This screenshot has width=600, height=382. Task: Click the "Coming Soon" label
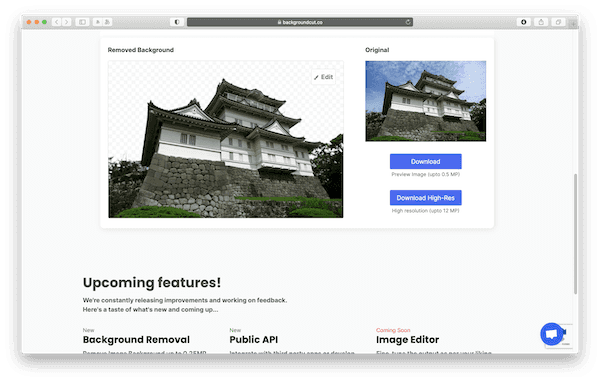point(393,330)
